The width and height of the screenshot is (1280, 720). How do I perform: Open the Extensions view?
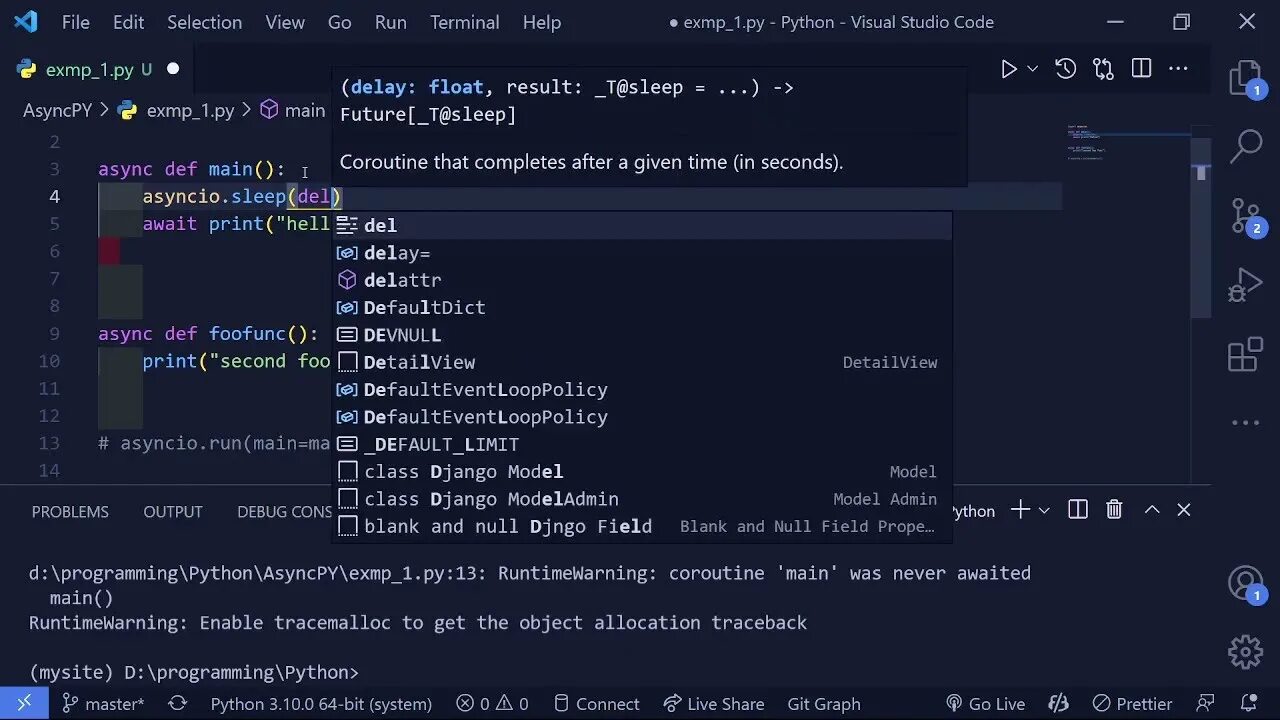click(x=1246, y=354)
